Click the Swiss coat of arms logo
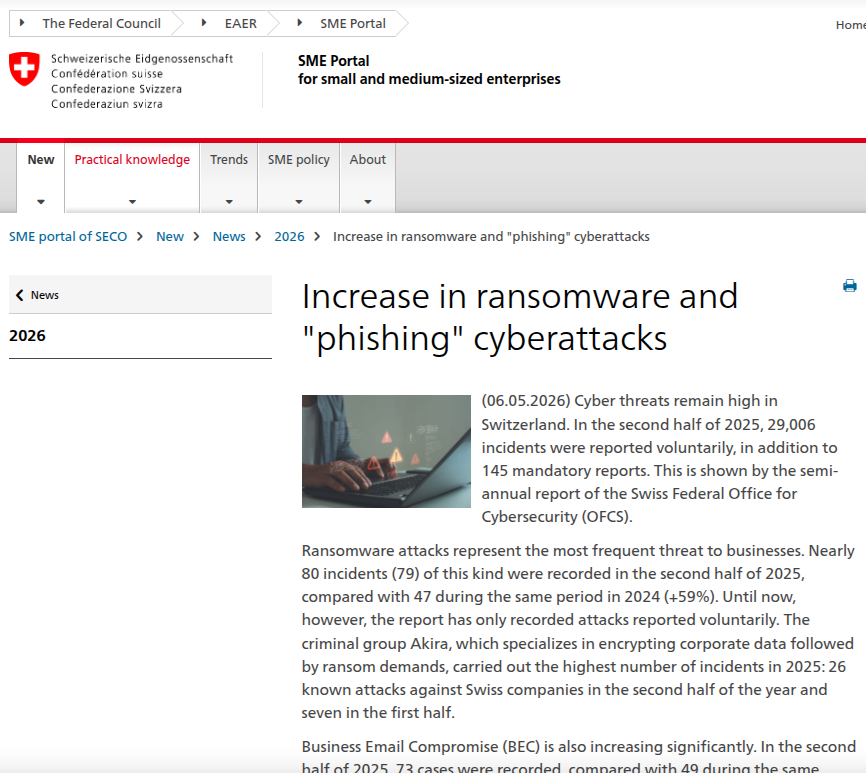866x773 pixels. [24, 69]
